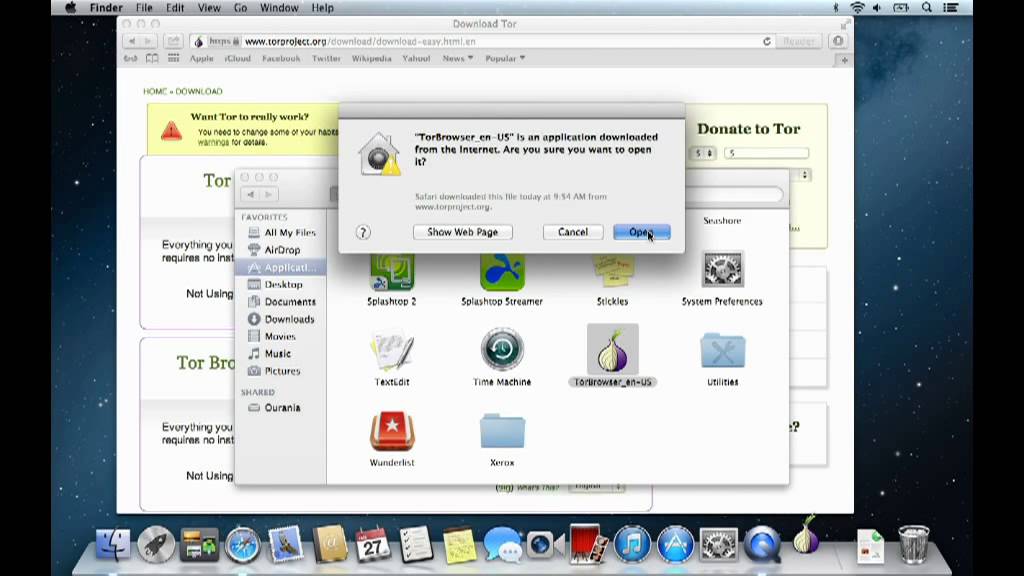Image resolution: width=1024 pixels, height=576 pixels.
Task: Open the Finder menu
Action: [x=106, y=8]
